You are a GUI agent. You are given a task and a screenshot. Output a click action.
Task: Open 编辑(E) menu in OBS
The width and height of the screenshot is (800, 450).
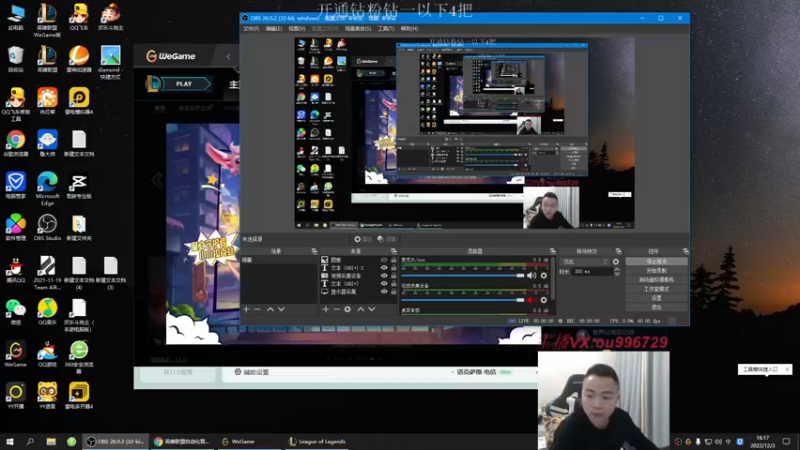(x=274, y=29)
